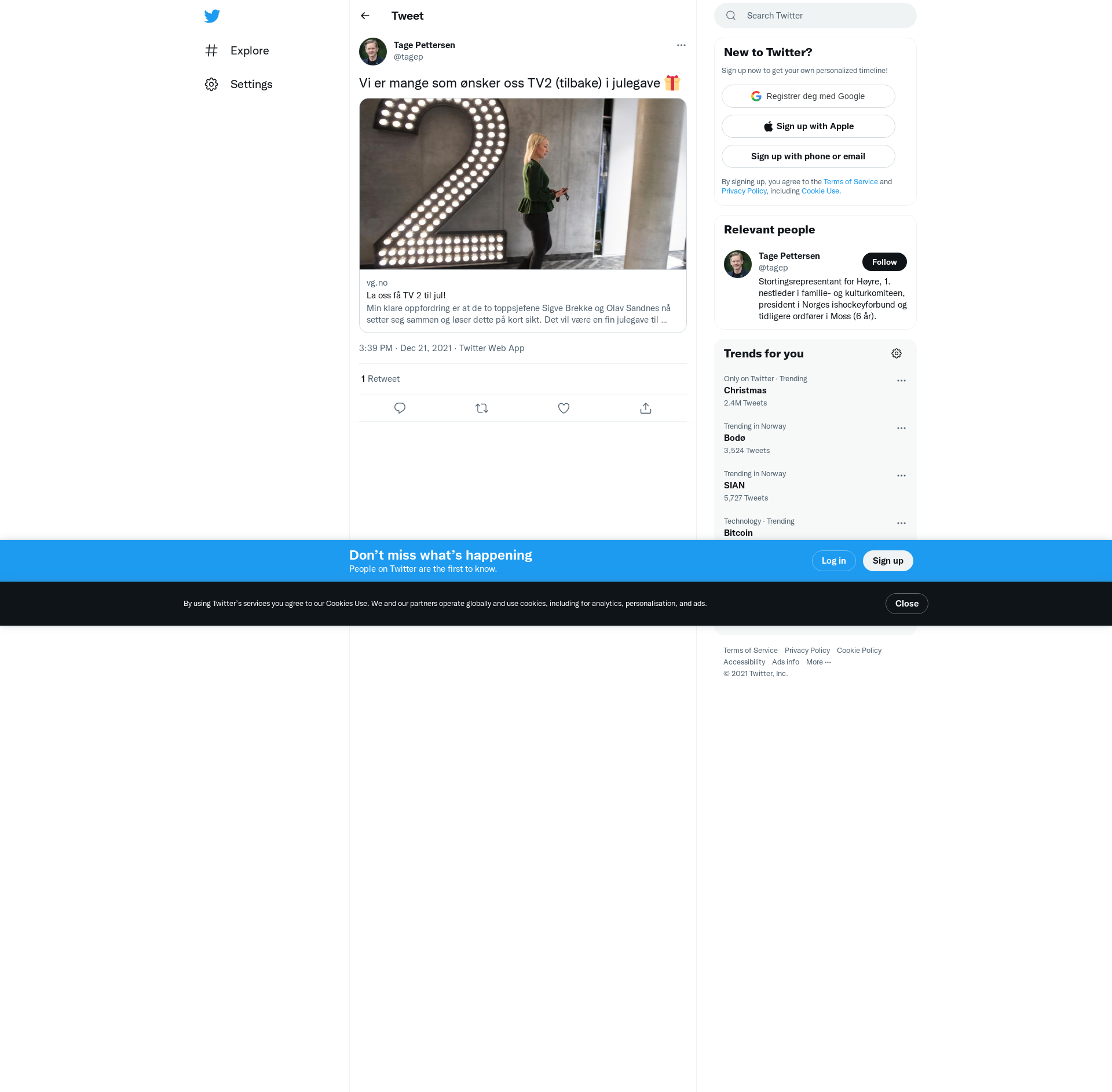Click the reply speech bubble icon
The width and height of the screenshot is (1112, 1092).
pos(400,408)
